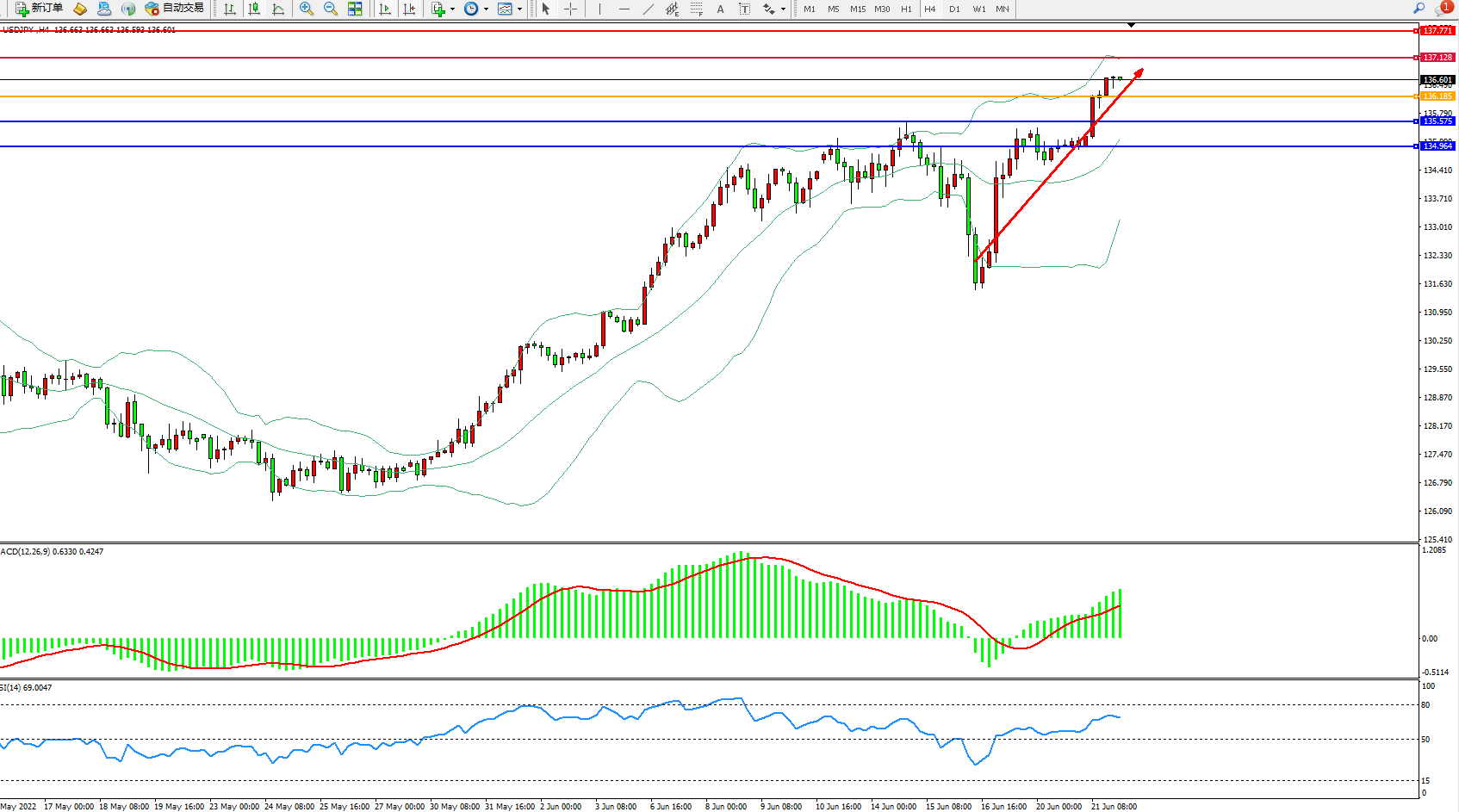This screenshot has width=1459, height=812.
Task: Toggle the AutoTrading (自动交易) button
Action: click(x=175, y=9)
